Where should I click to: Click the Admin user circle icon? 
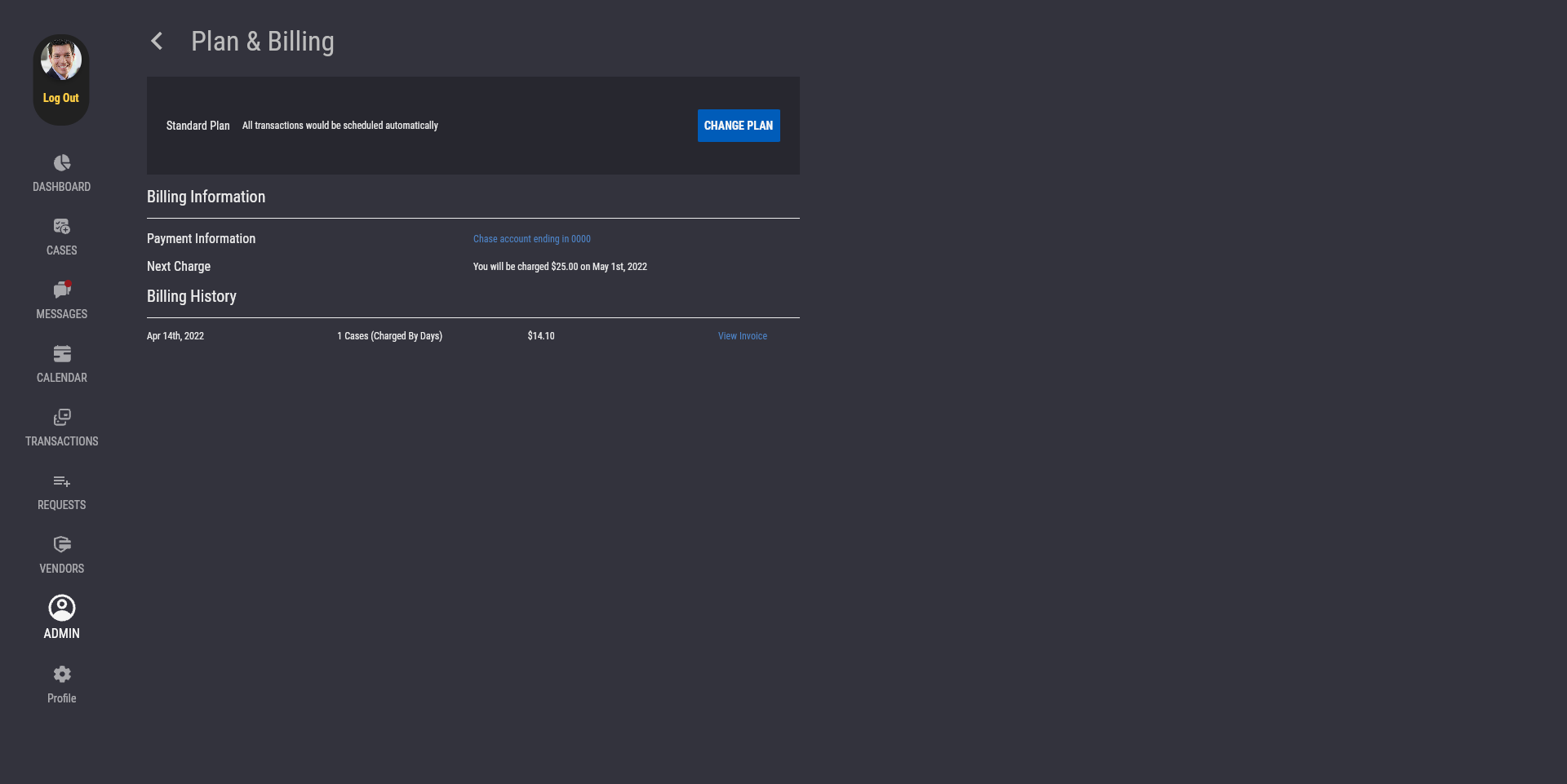tap(62, 608)
